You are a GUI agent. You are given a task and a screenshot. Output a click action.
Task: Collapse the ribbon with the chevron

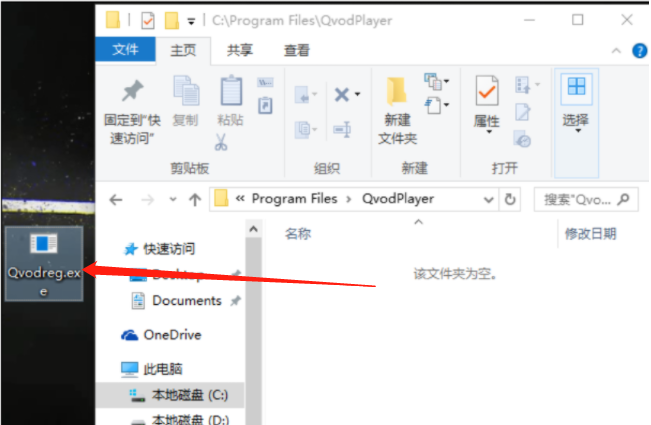pos(616,51)
